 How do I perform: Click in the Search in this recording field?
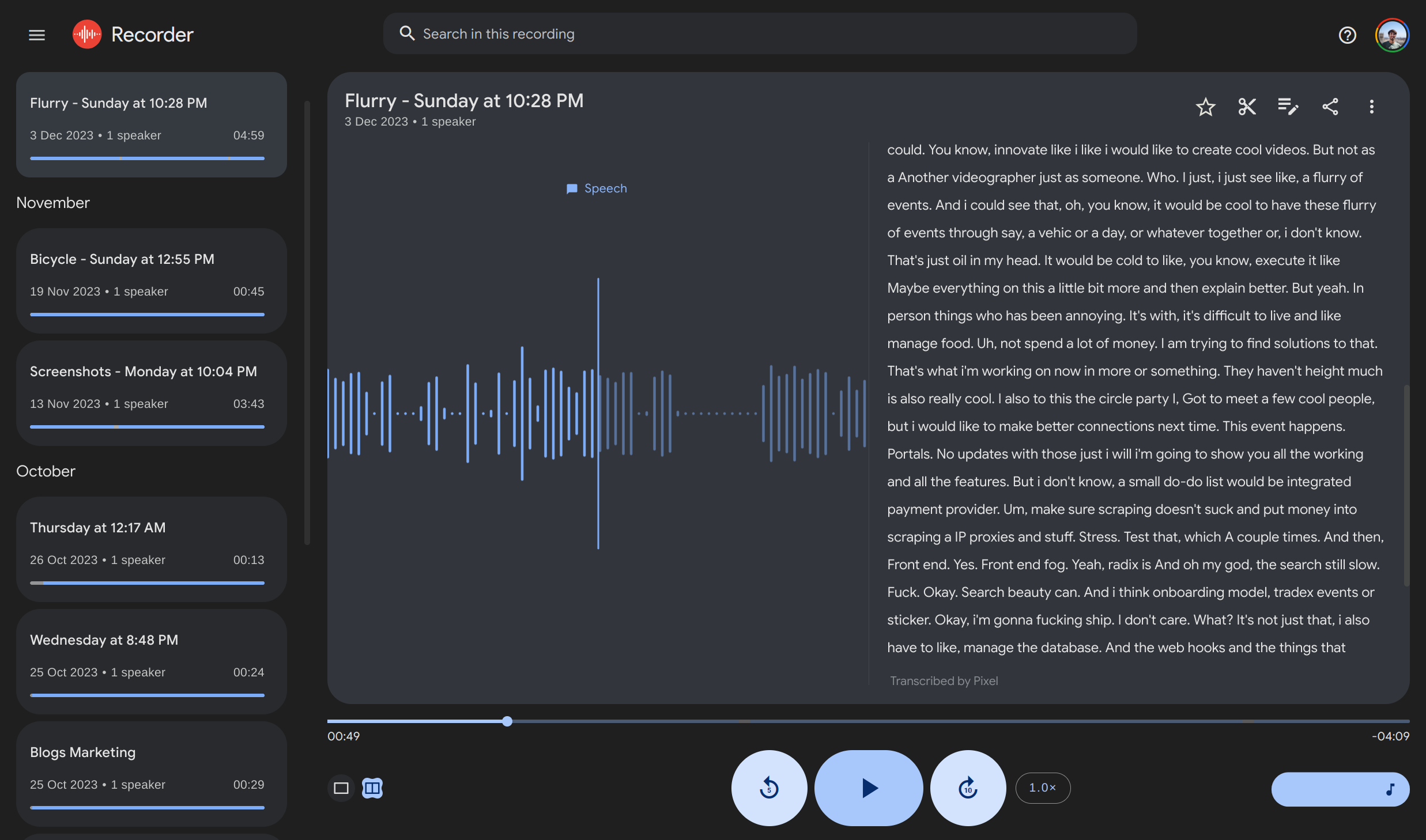coord(760,33)
